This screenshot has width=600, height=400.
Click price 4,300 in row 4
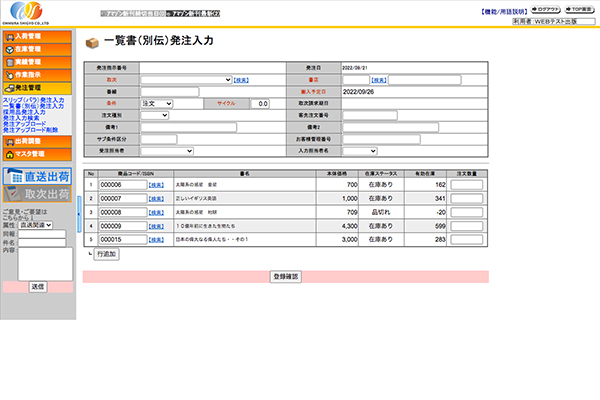[x=349, y=226]
